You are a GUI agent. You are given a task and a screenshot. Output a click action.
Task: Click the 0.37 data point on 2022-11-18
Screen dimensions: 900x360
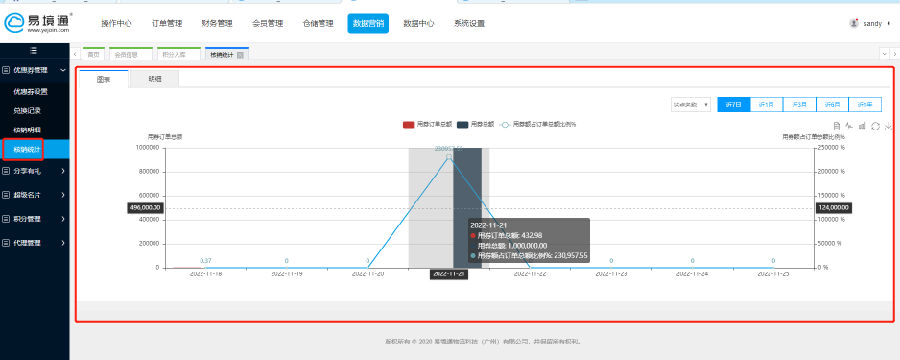click(x=205, y=268)
